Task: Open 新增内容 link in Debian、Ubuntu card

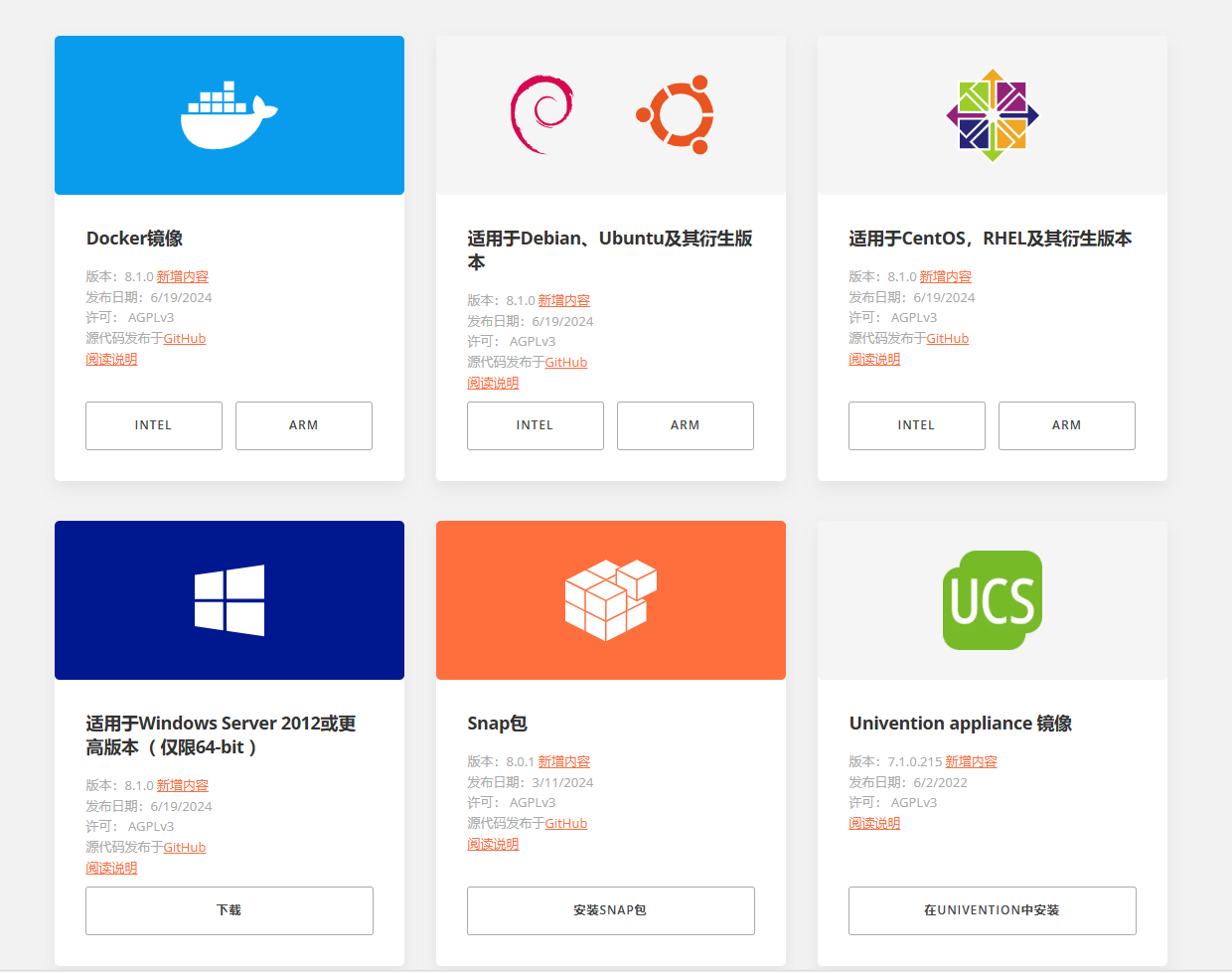Action: [x=564, y=300]
